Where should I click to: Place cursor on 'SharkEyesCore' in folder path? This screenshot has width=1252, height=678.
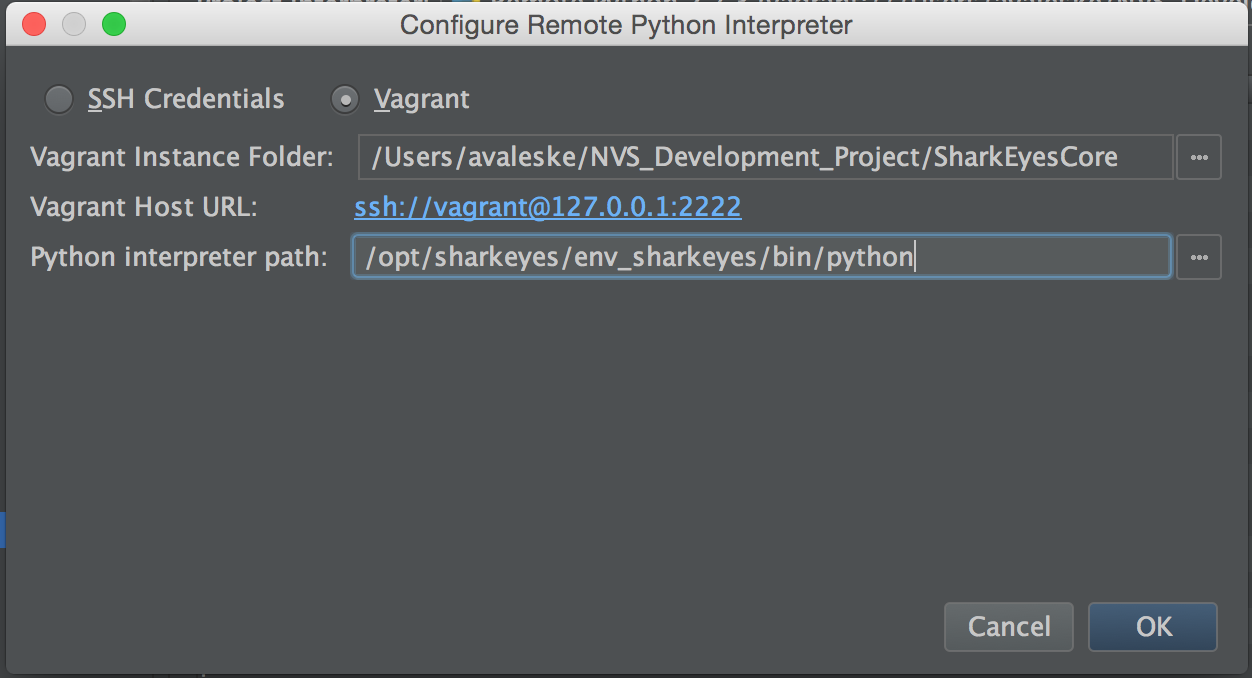(1025, 157)
